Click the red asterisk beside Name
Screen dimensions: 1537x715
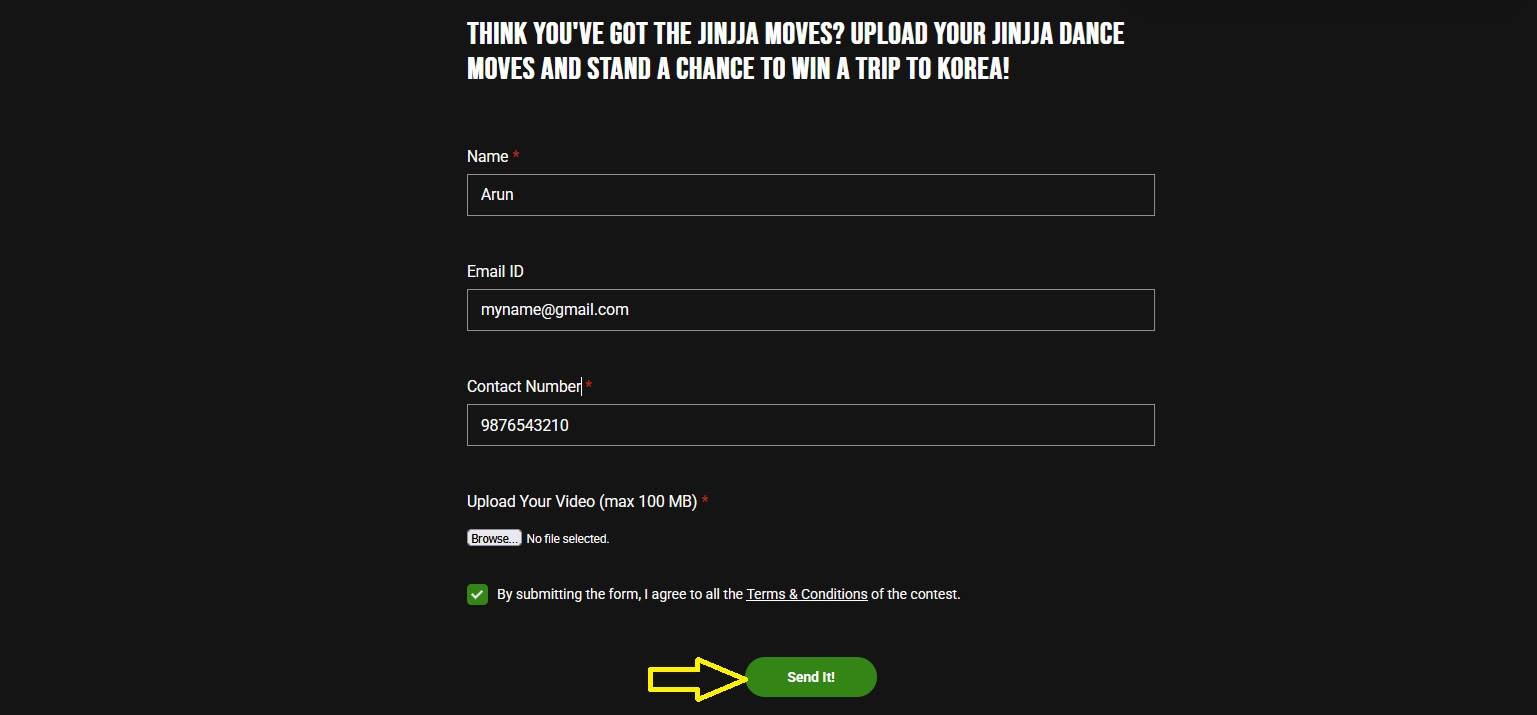click(x=516, y=156)
